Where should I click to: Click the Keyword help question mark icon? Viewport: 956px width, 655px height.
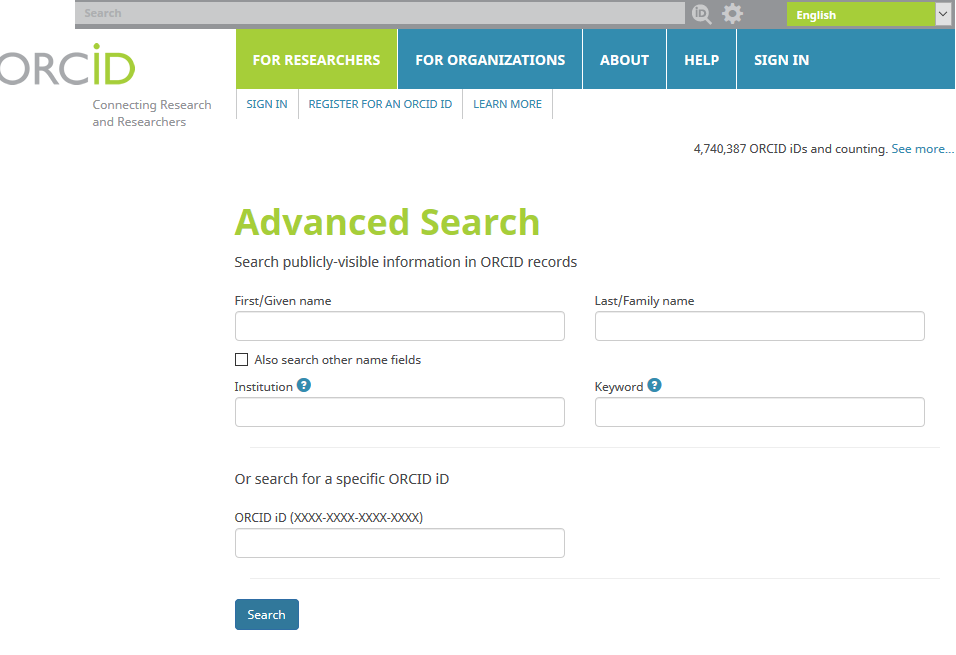click(x=654, y=385)
